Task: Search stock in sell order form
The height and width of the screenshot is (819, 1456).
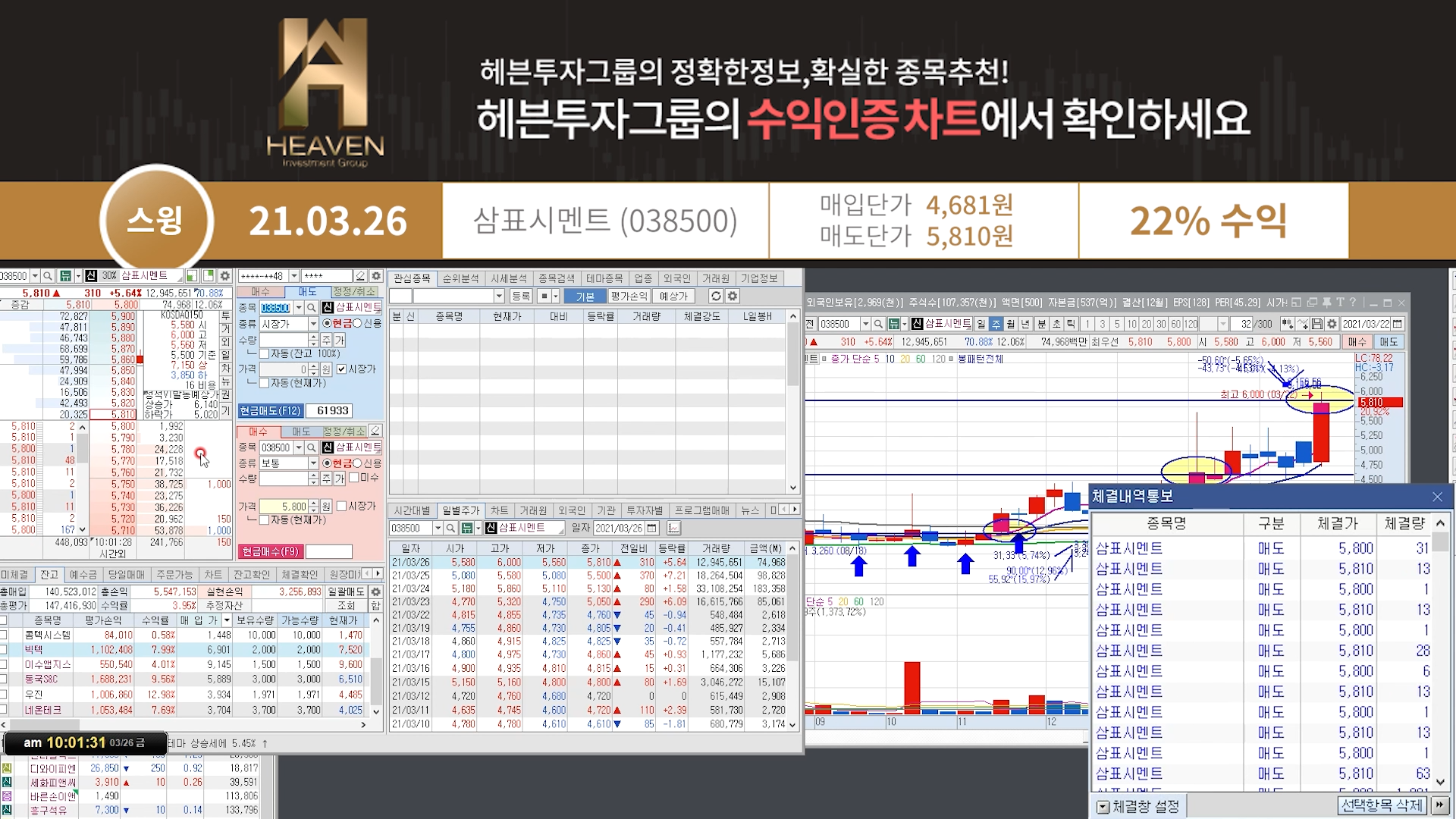Action: [311, 308]
